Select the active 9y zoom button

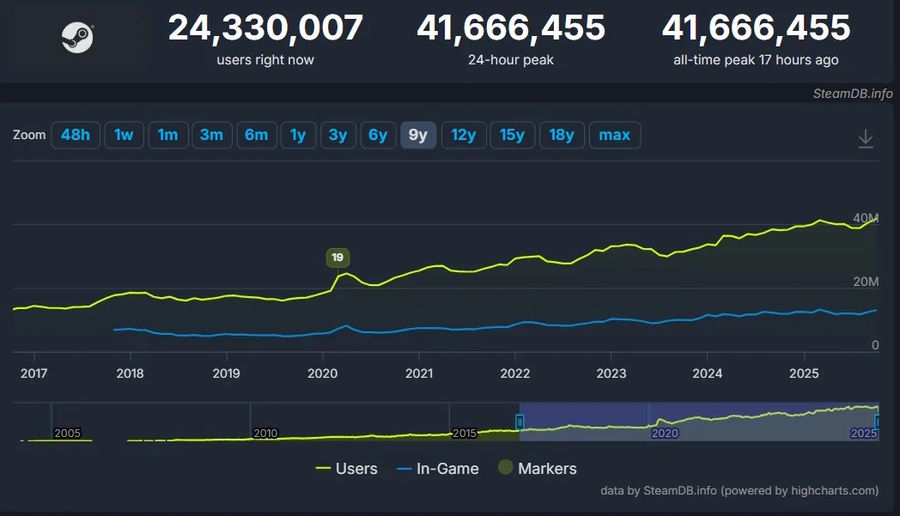click(418, 135)
